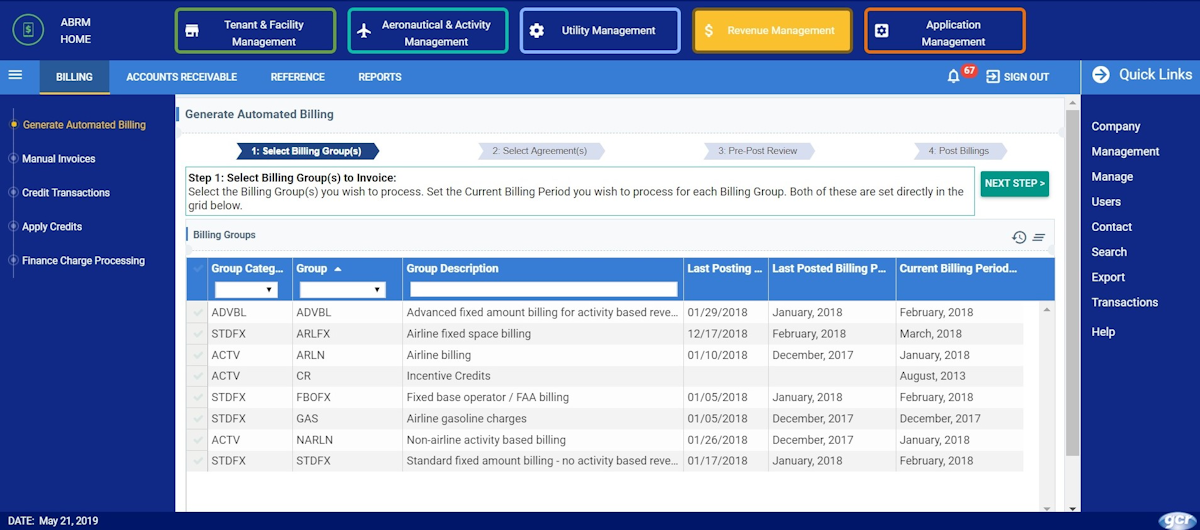
Task: Check the STDFX Standard fixed amount row
Action: point(197,461)
